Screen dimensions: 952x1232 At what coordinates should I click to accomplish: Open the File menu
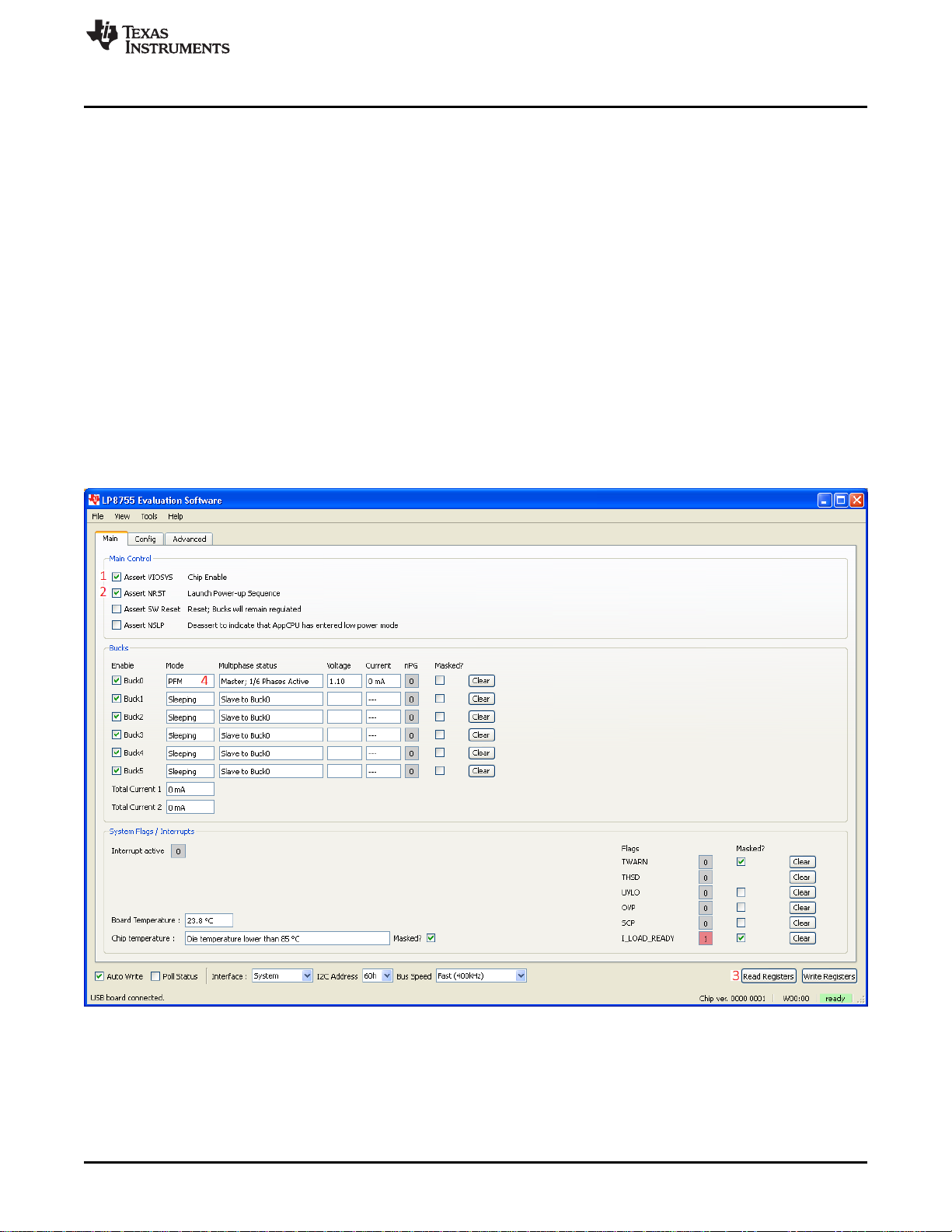pos(98,516)
